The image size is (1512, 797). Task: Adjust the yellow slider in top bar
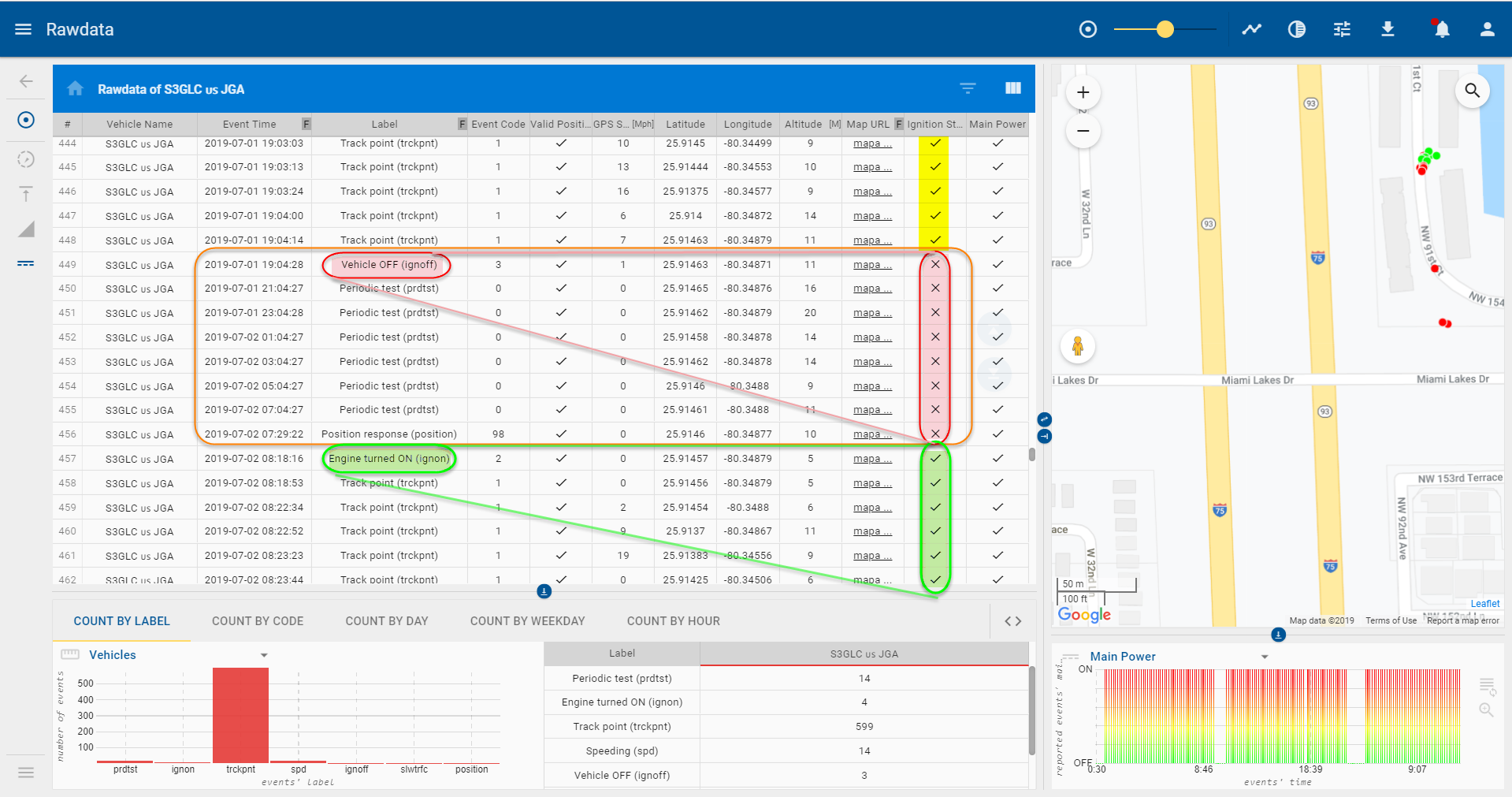click(1165, 29)
